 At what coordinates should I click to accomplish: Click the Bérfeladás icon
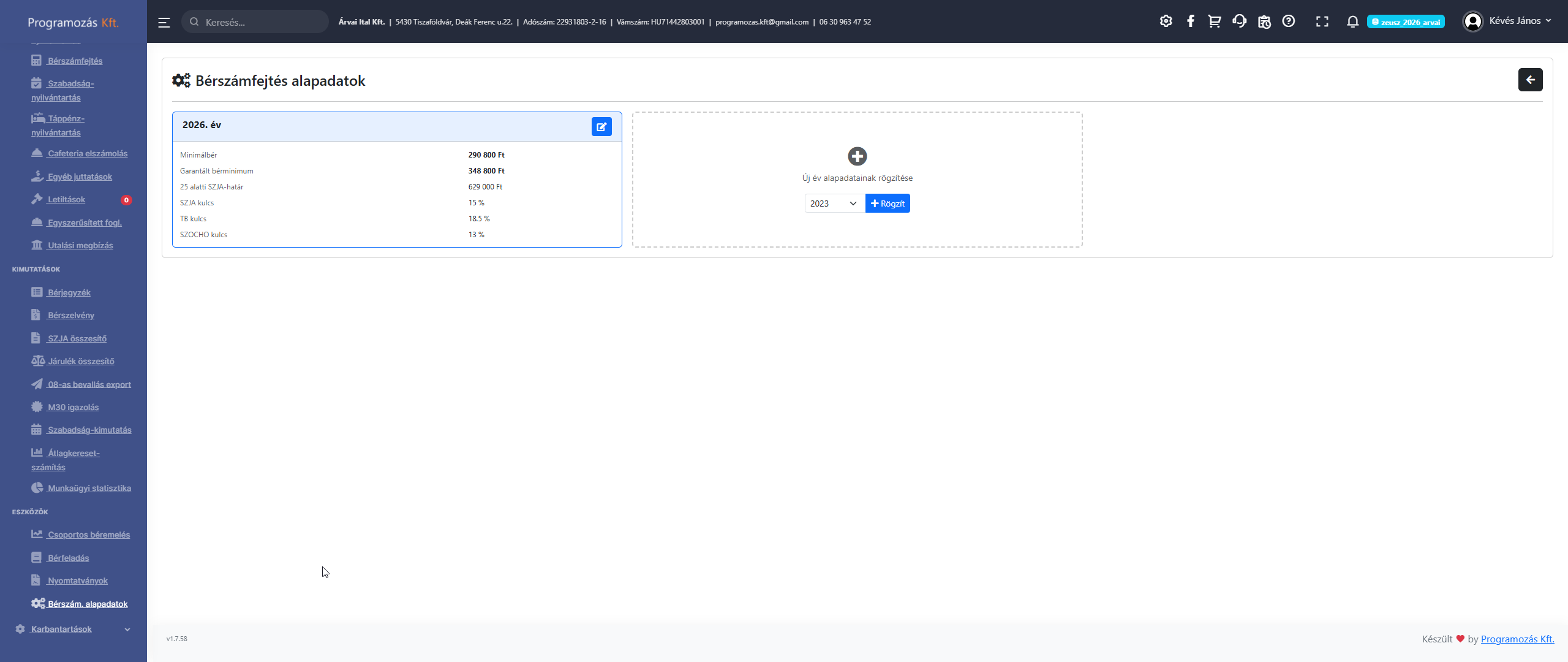coord(37,558)
